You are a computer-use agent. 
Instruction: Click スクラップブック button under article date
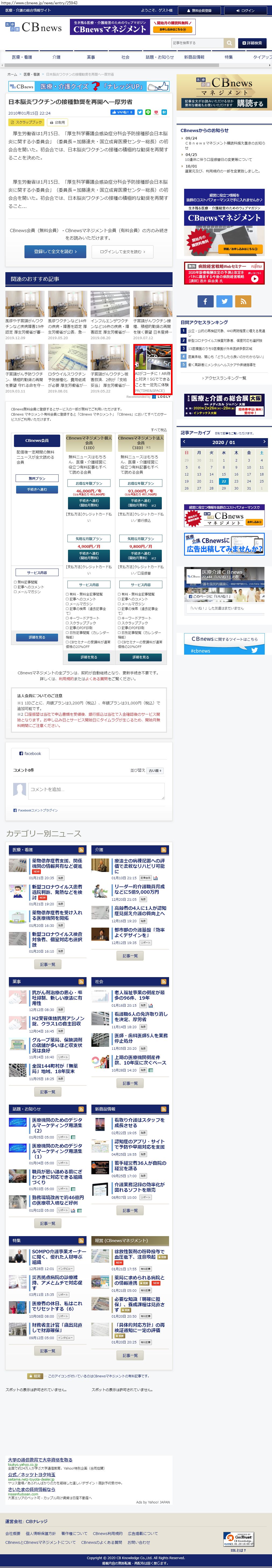(x=26, y=122)
